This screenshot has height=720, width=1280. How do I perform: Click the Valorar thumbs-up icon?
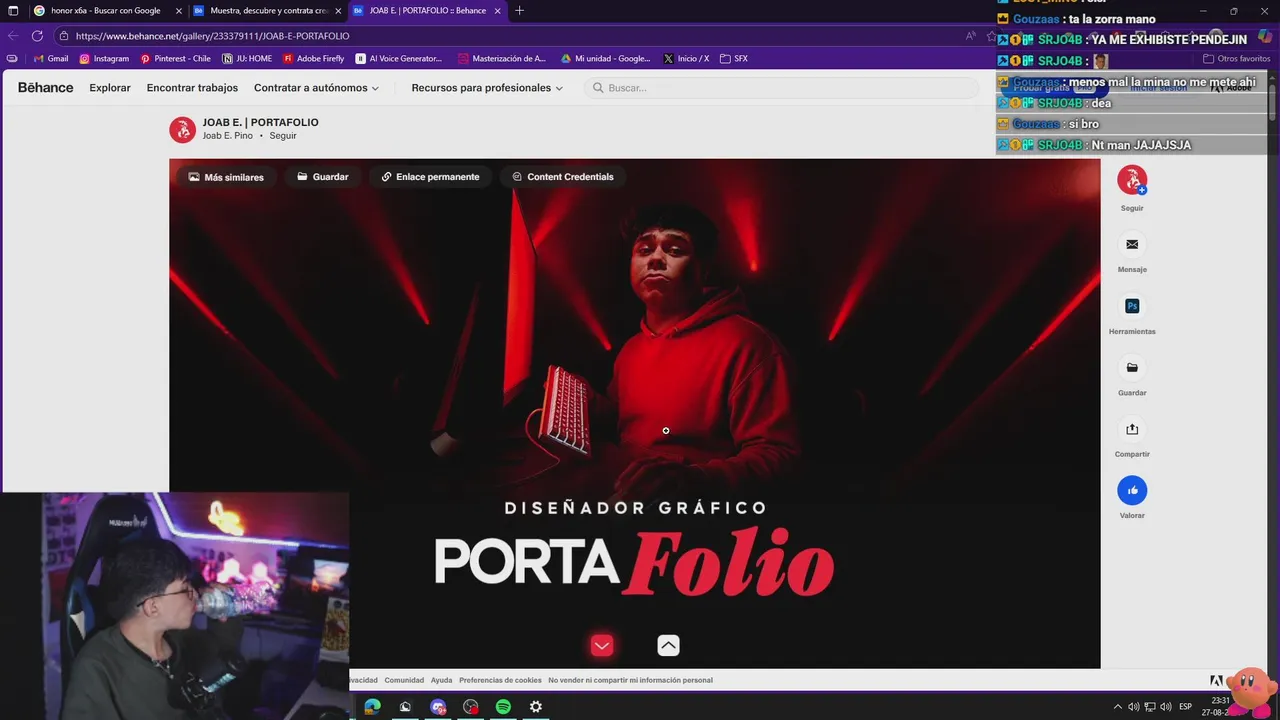[x=1132, y=490]
